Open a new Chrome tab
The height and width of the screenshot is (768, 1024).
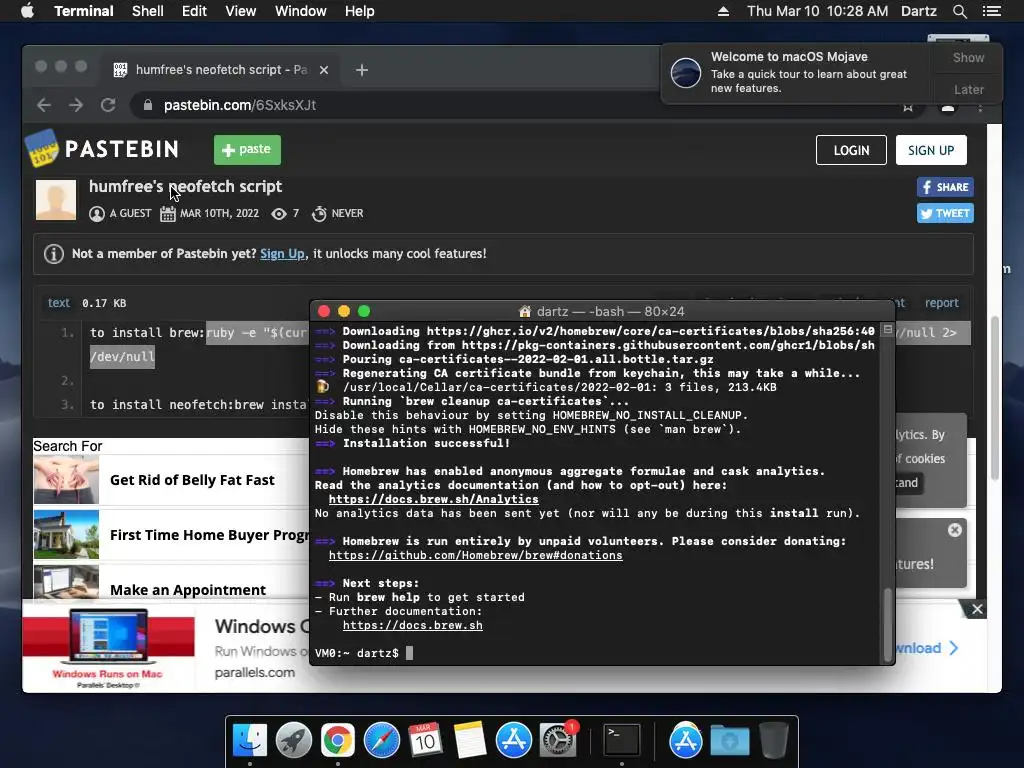(x=362, y=70)
